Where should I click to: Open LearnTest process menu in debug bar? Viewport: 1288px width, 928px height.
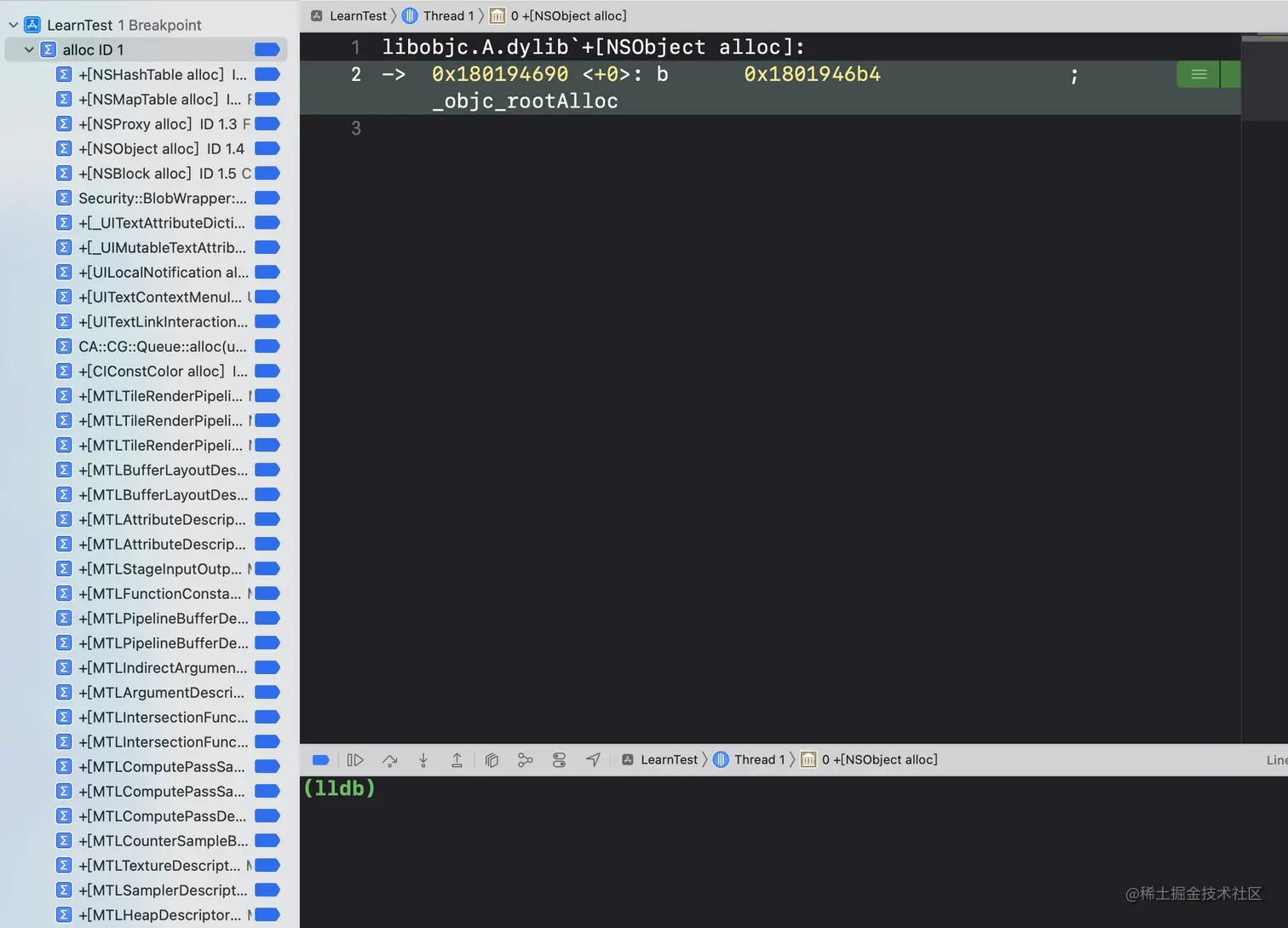669,759
